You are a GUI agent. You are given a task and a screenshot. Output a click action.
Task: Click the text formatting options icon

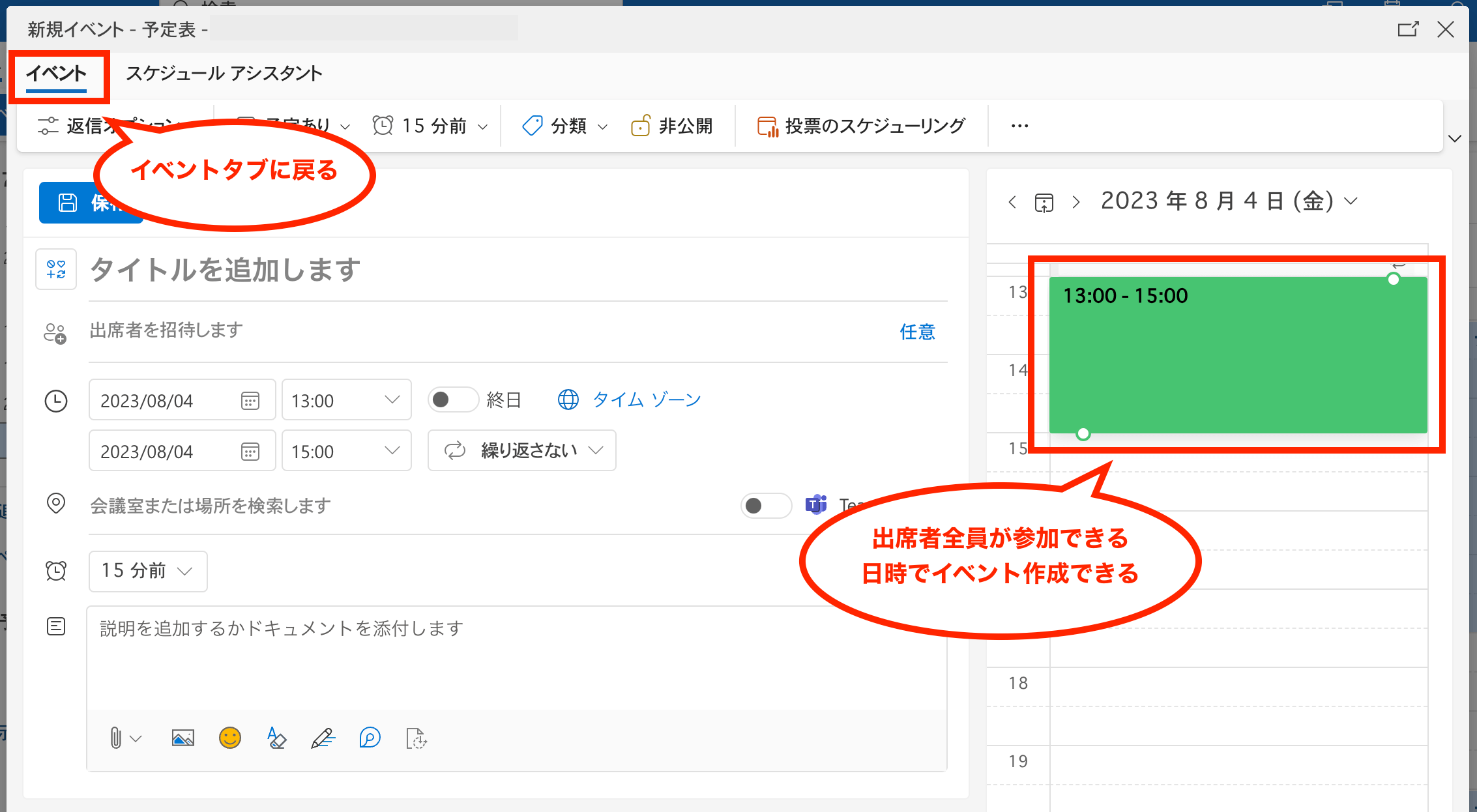(x=276, y=738)
